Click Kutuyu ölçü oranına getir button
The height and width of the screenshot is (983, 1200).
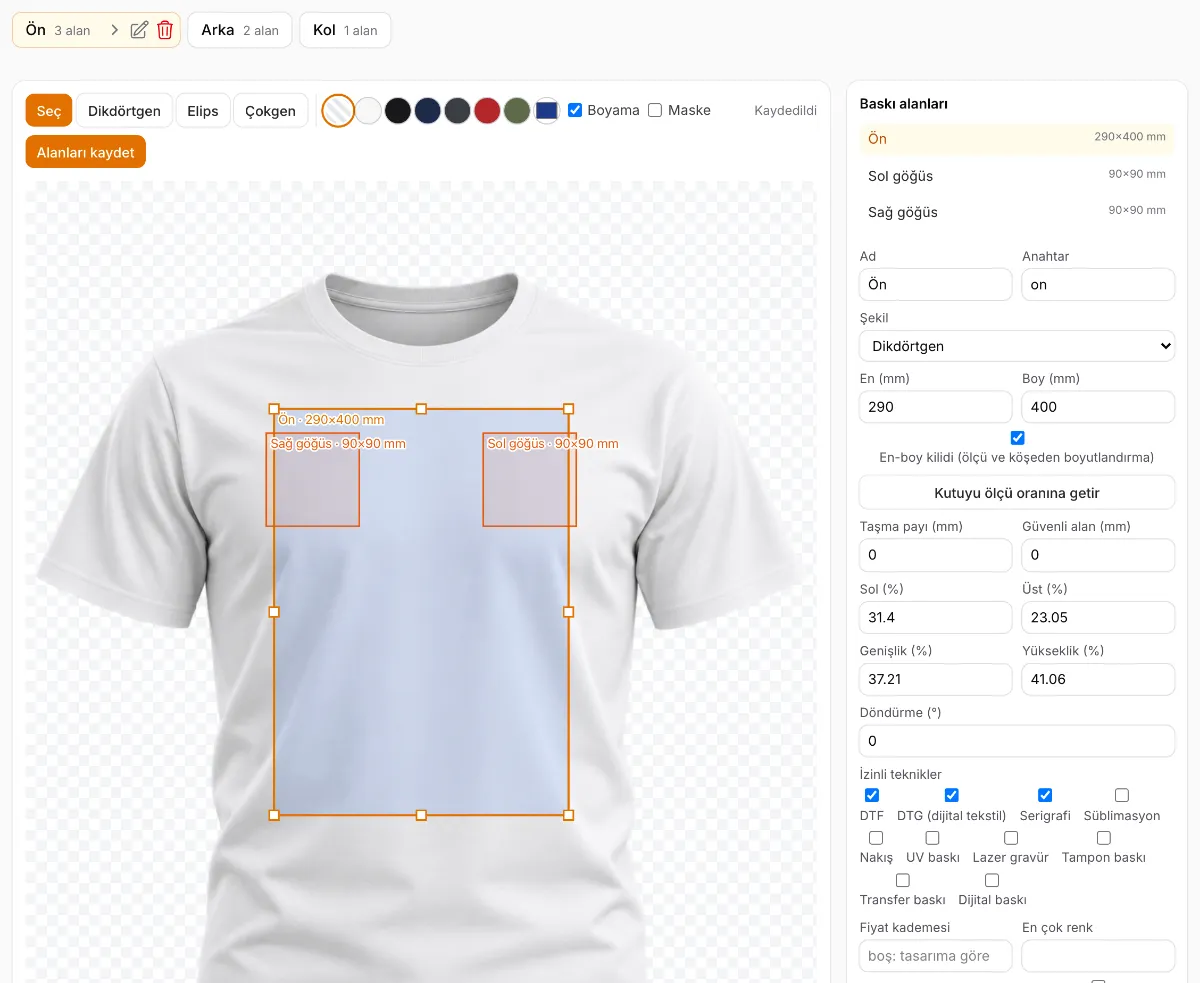(1017, 493)
